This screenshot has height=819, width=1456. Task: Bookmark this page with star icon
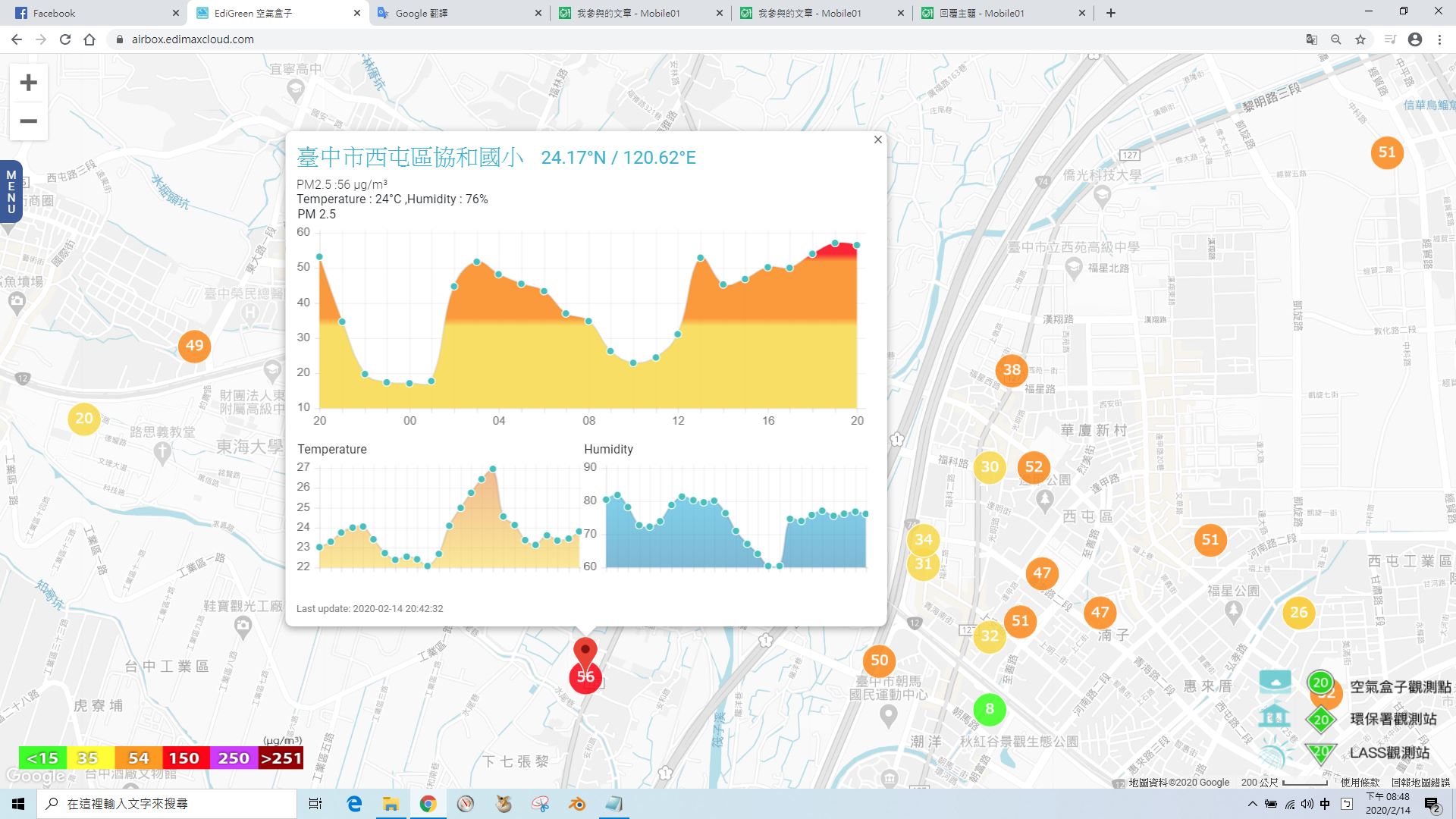tap(1360, 39)
